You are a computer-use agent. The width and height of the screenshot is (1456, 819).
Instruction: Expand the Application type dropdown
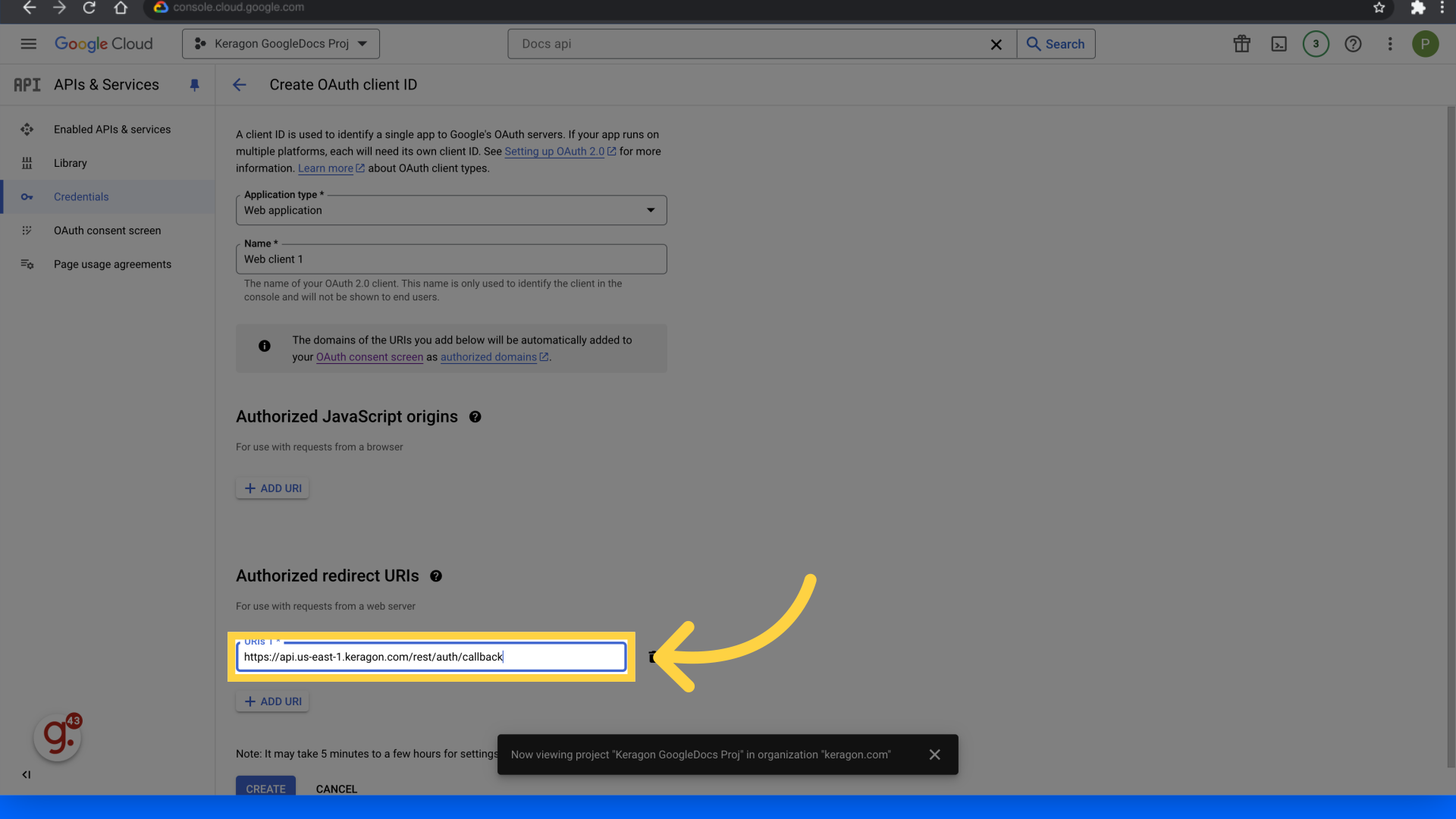[x=451, y=210]
